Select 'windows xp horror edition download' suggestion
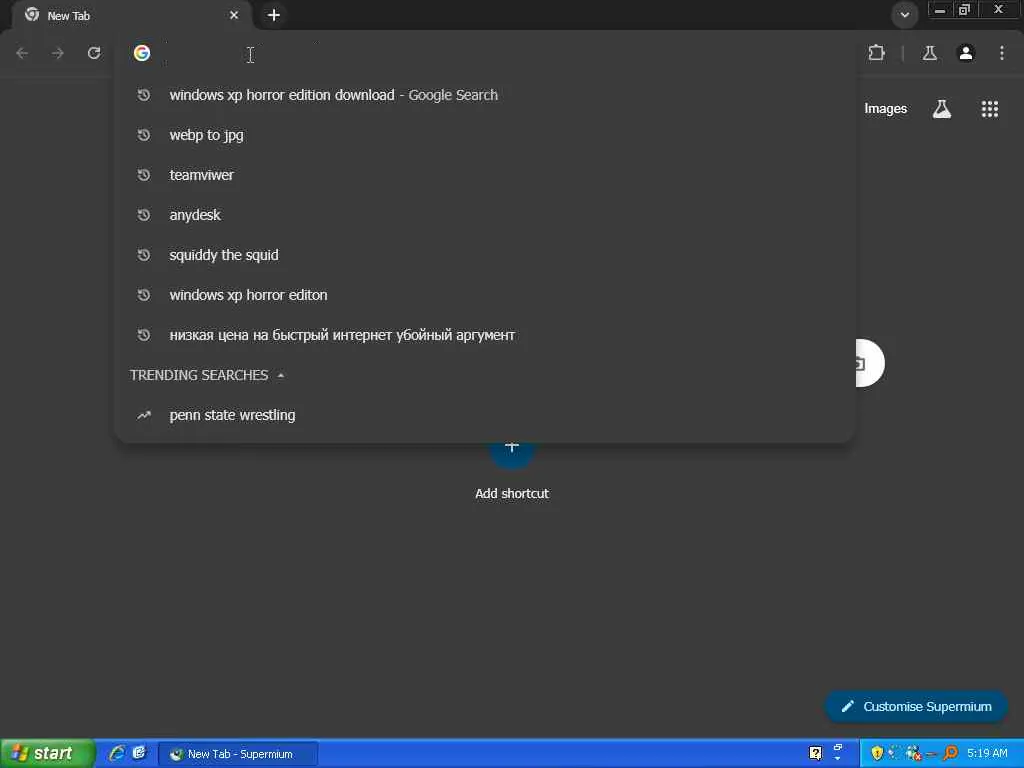Viewport: 1024px width, 768px height. pyautogui.click(x=484, y=95)
